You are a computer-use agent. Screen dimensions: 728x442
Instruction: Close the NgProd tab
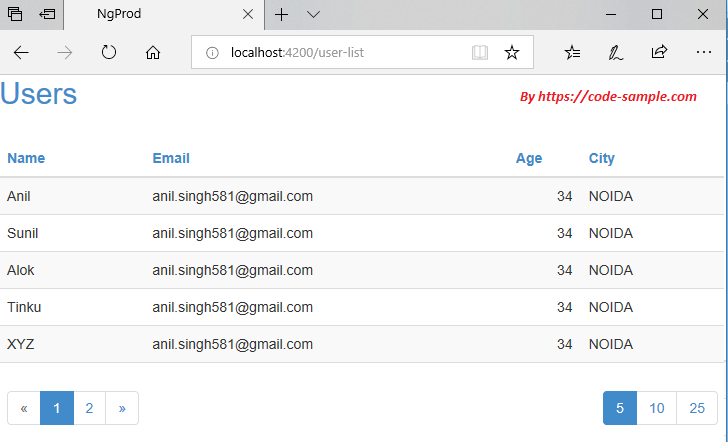point(248,15)
